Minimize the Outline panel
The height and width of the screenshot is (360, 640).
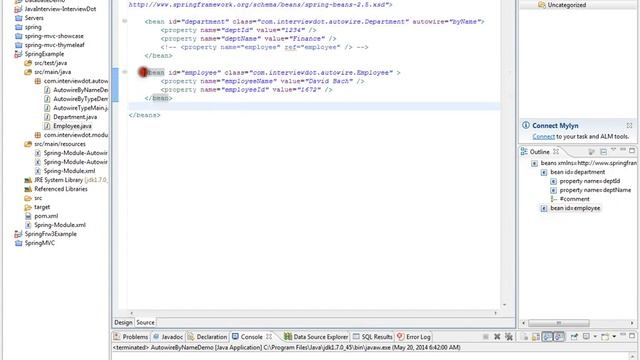click(623, 150)
